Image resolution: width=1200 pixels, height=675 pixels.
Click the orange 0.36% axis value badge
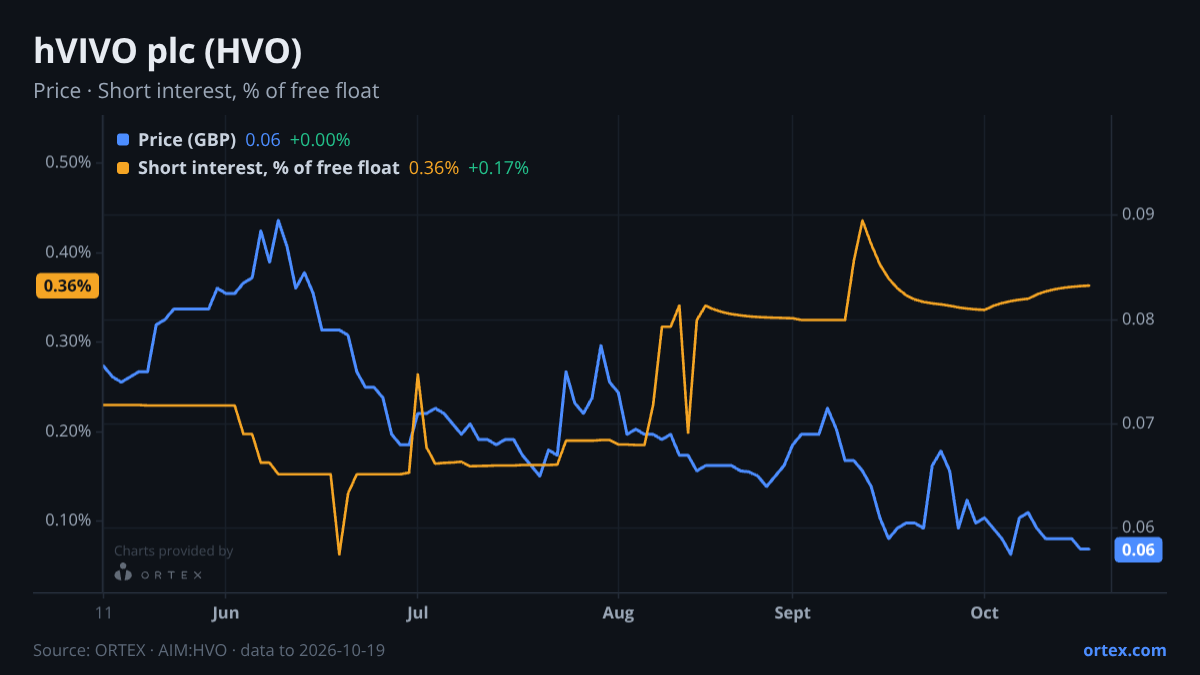(67, 286)
